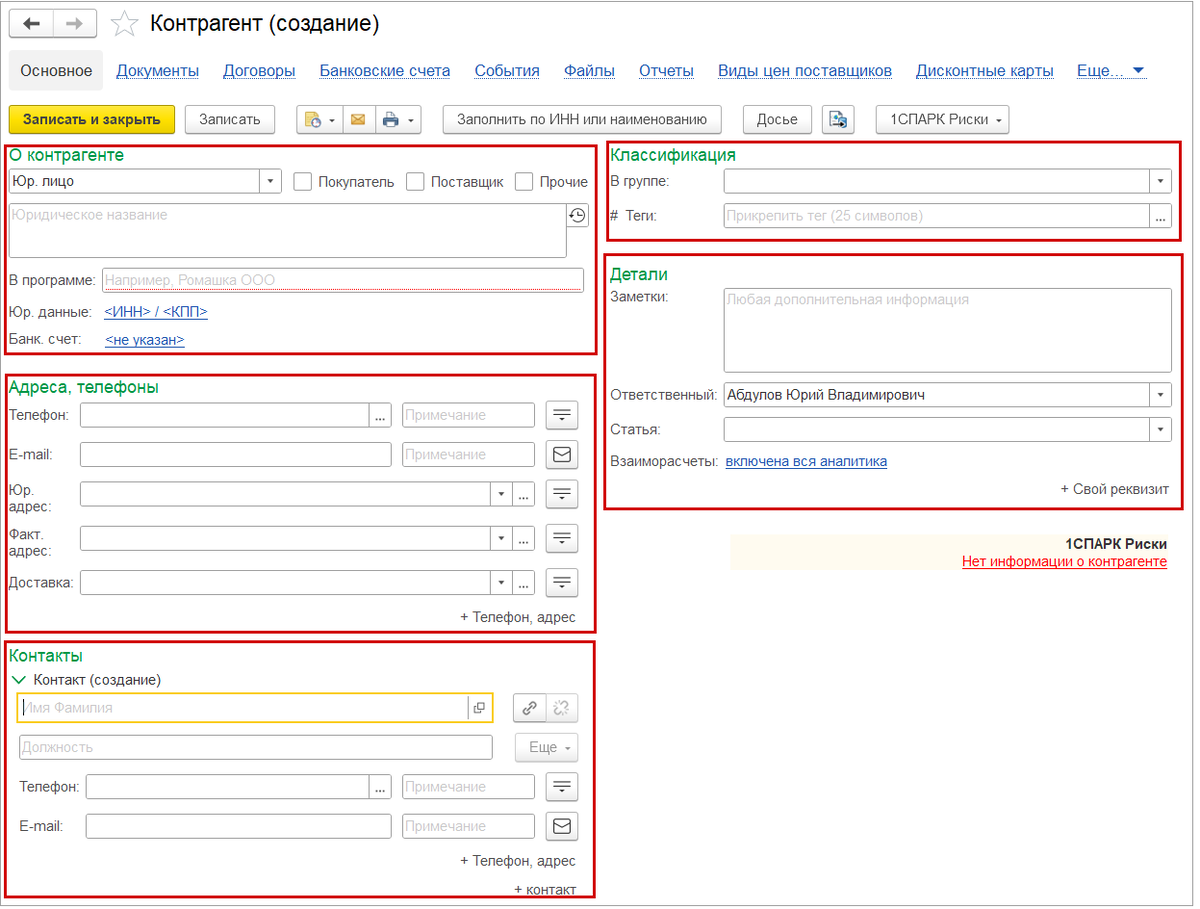Click ellipsis button in Факт. адрес field
Image resolution: width=1200 pixels, height=909 pixels.
click(524, 538)
